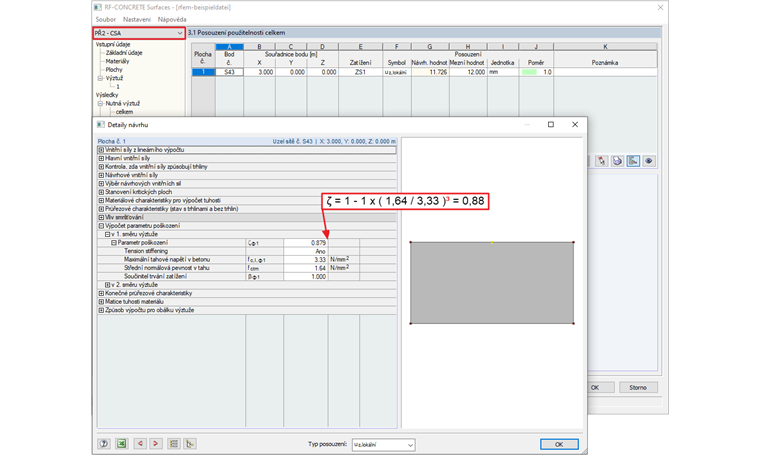Collapse Parametr poškození node

point(114,243)
